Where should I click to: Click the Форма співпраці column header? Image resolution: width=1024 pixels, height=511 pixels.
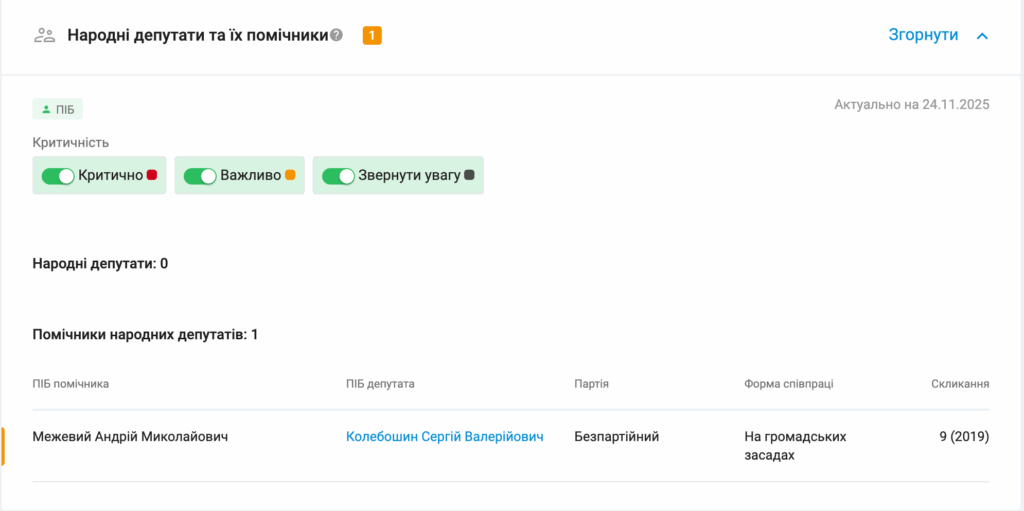[x=788, y=384]
